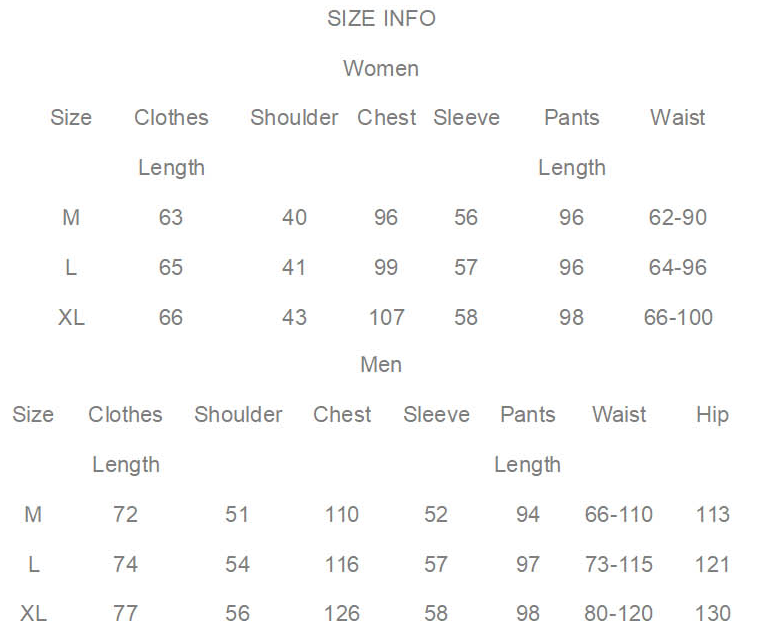Screen dimensions: 771x629
Task: Click the SIZE INFO title
Action: coord(381,19)
